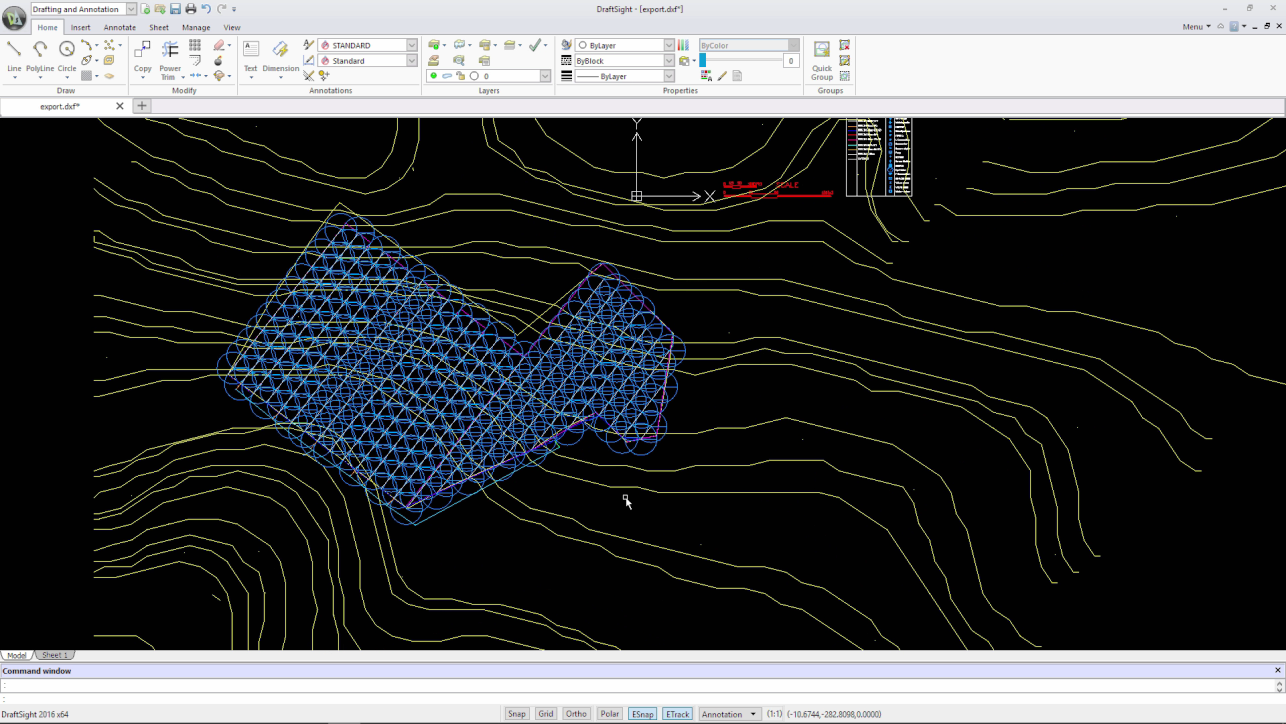Switch to the Insert ribbon tab
1286x724 pixels.
pyautogui.click(x=80, y=27)
